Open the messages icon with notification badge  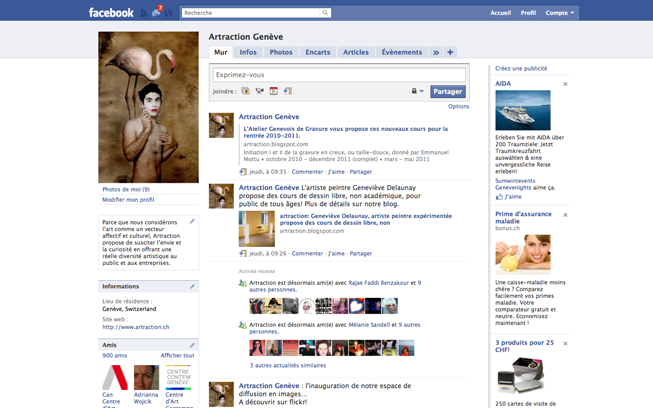point(156,13)
